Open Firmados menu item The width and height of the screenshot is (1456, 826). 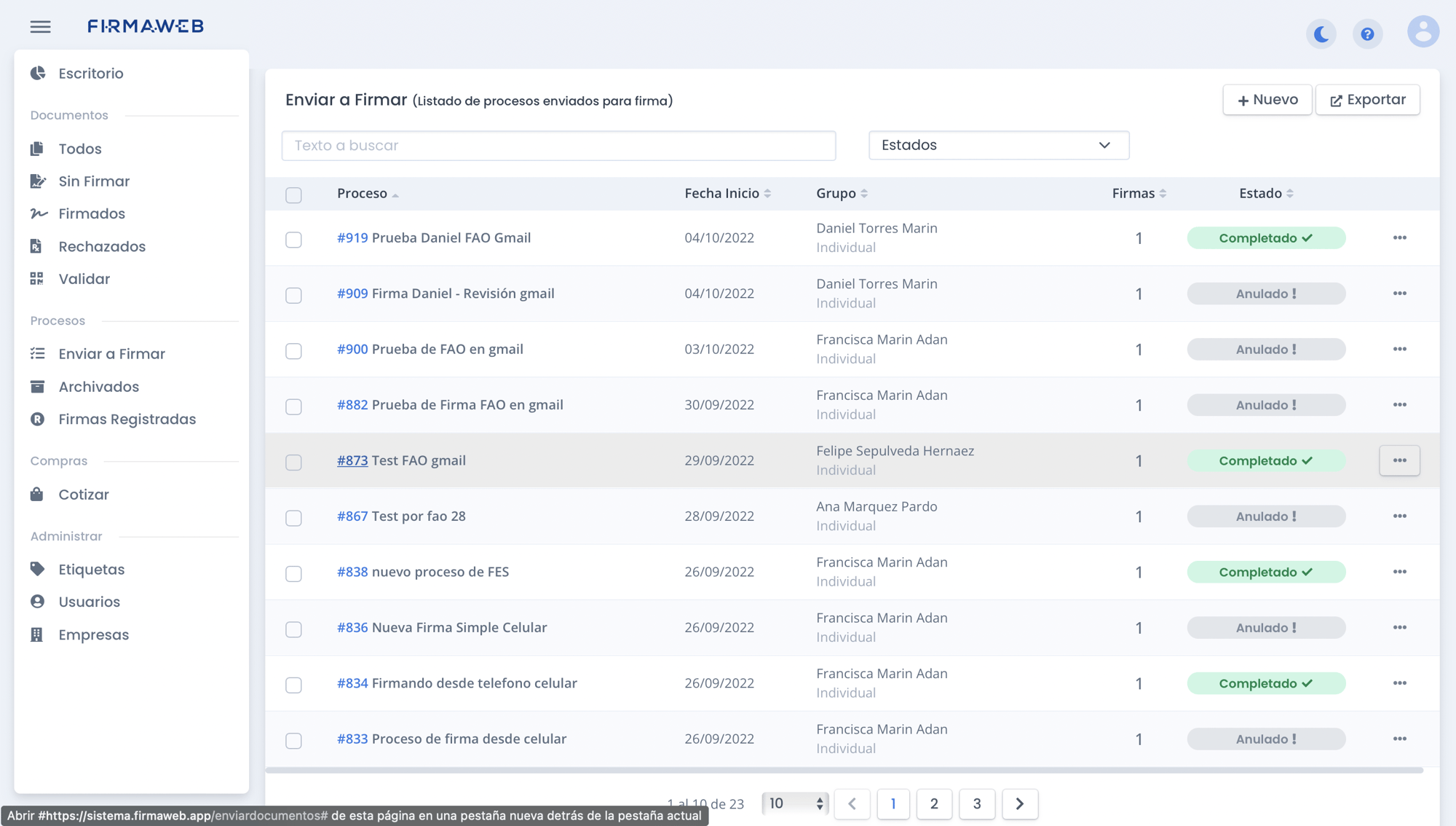pyautogui.click(x=92, y=213)
